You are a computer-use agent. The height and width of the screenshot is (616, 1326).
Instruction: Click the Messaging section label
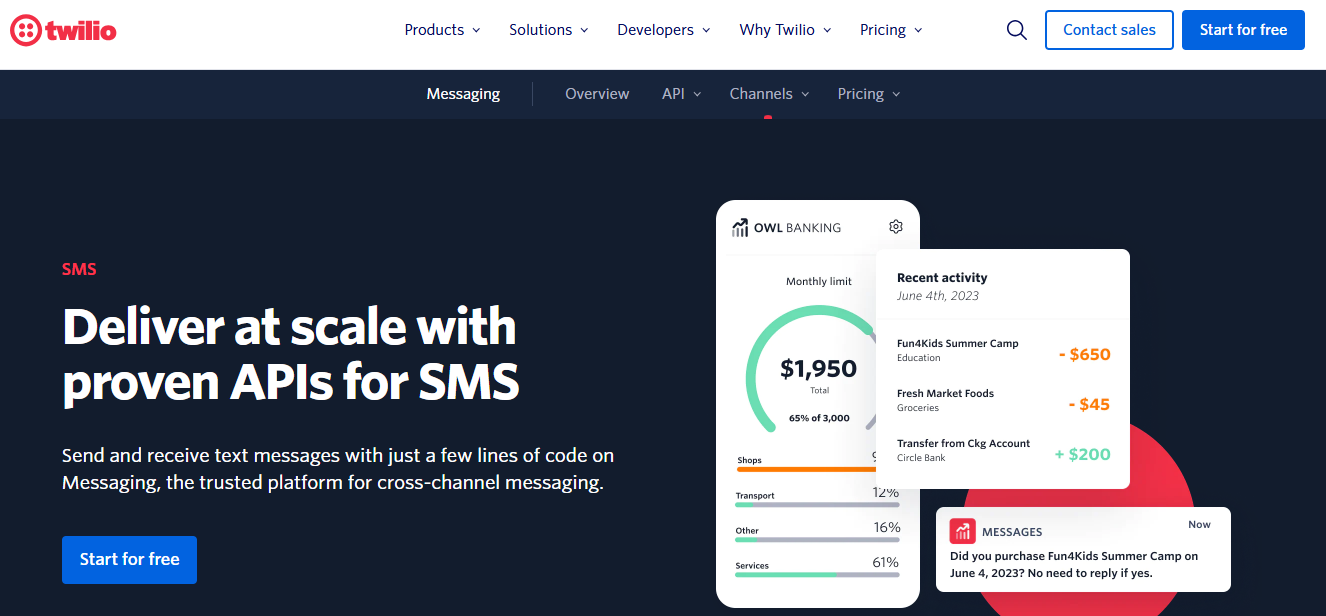[463, 94]
